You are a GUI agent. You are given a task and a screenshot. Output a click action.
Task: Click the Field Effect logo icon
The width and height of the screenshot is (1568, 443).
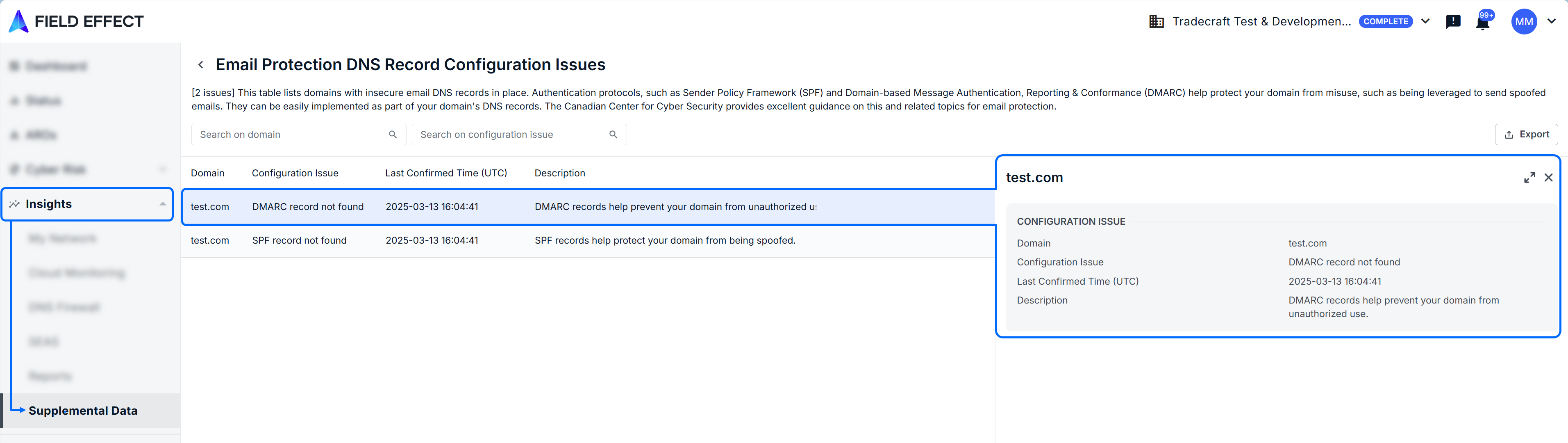[18, 21]
